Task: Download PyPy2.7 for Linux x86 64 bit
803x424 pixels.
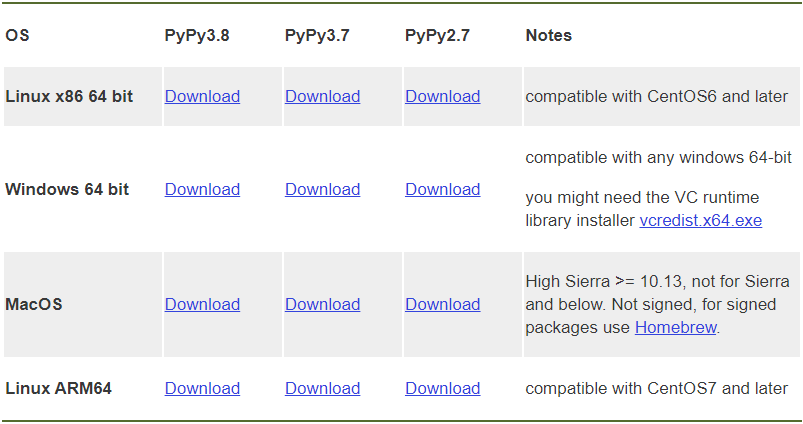Action: (442, 96)
